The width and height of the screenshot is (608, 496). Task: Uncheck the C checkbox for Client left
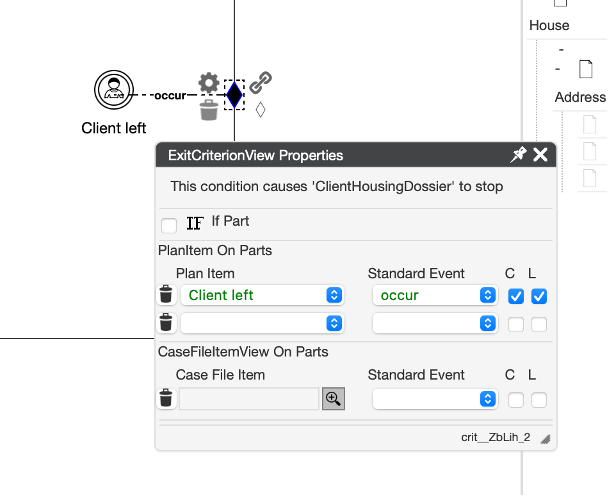pyautogui.click(x=516, y=296)
